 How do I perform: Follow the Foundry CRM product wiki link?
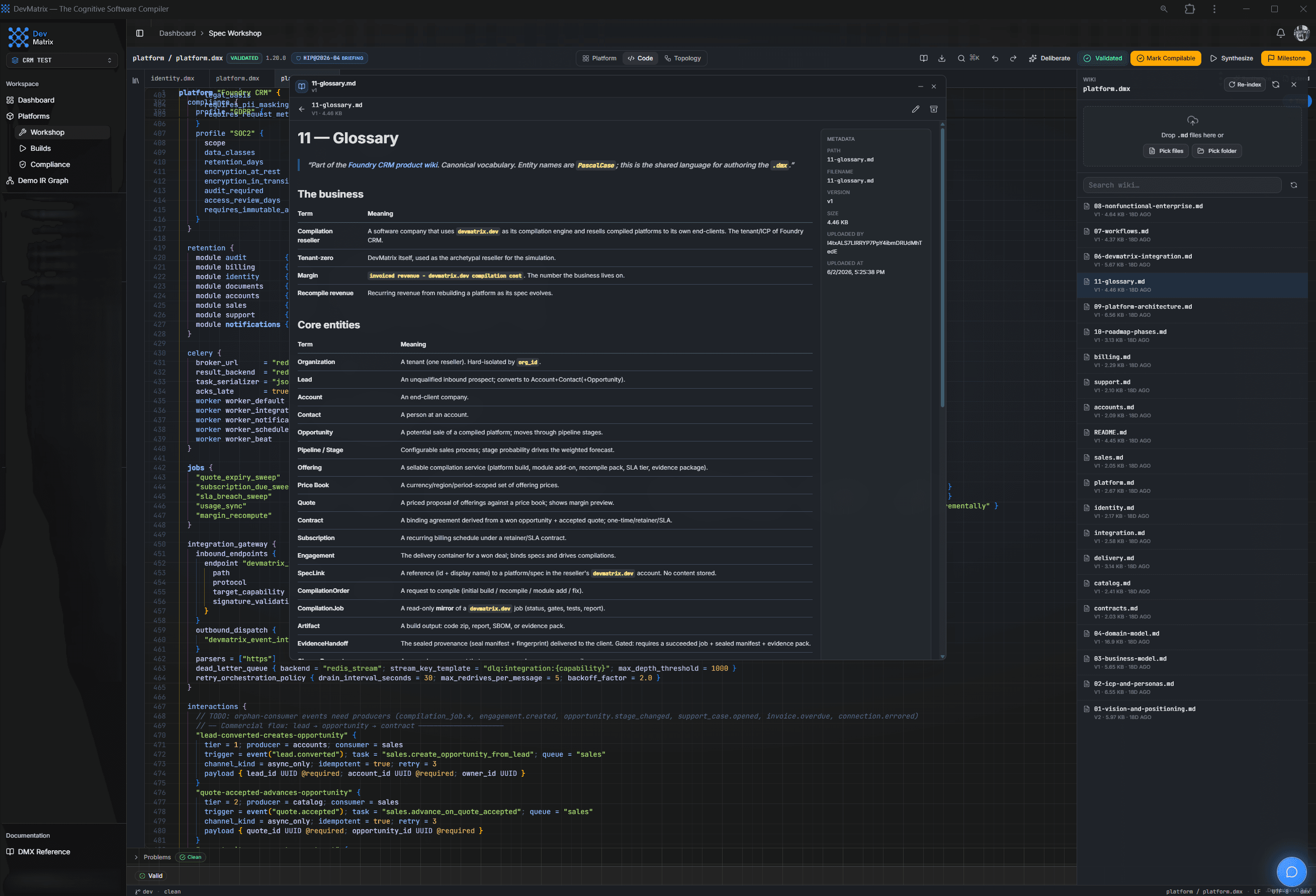pos(392,165)
